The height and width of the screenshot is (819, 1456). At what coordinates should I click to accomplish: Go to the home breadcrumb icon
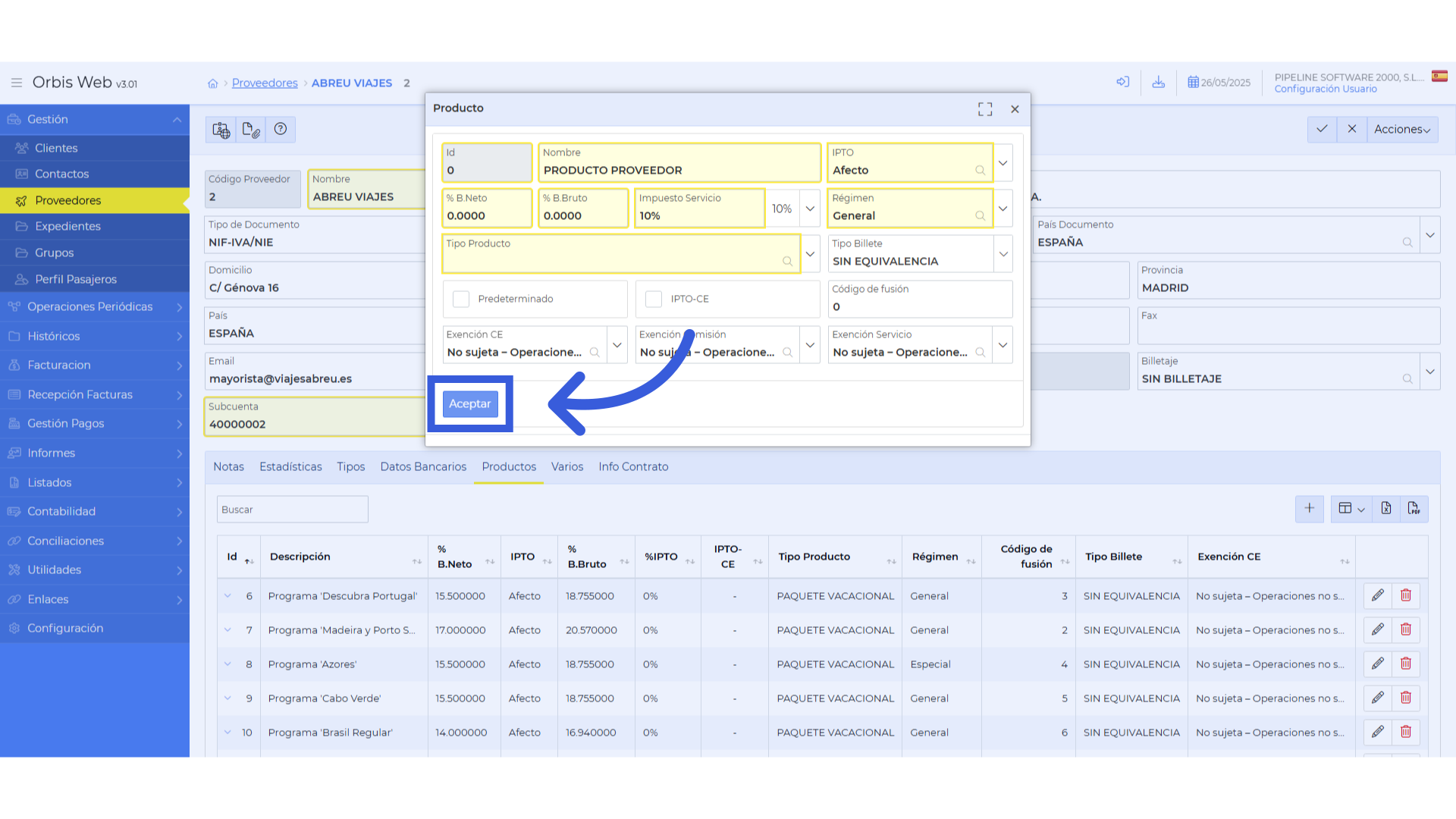(213, 83)
